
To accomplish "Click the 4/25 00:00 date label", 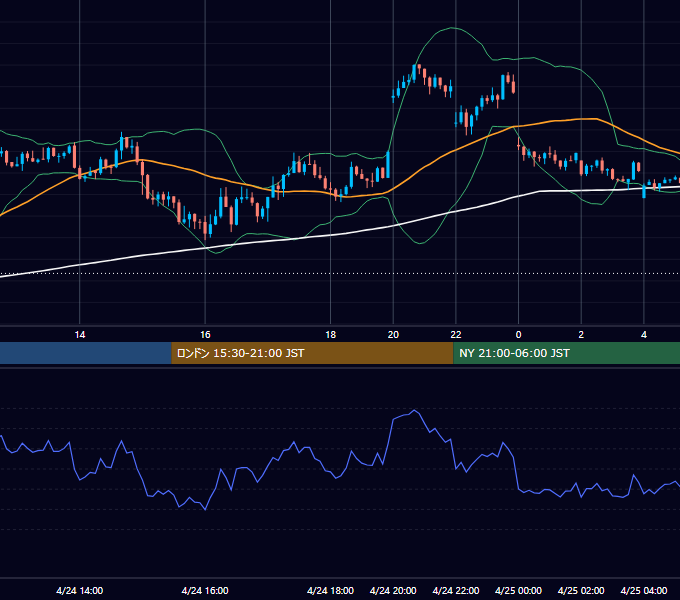I will [x=518, y=590].
